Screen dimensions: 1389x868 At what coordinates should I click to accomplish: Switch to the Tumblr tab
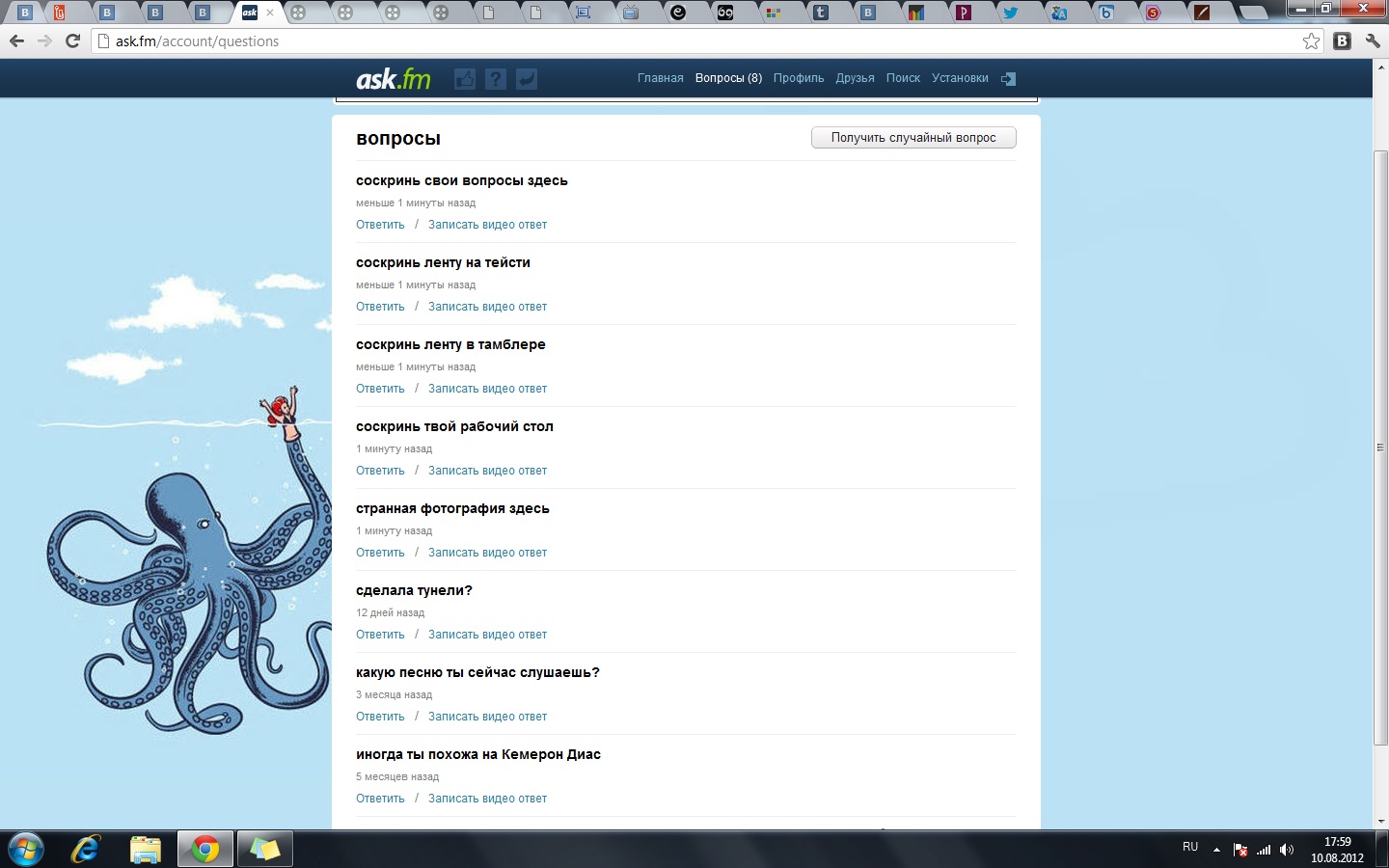point(820,13)
